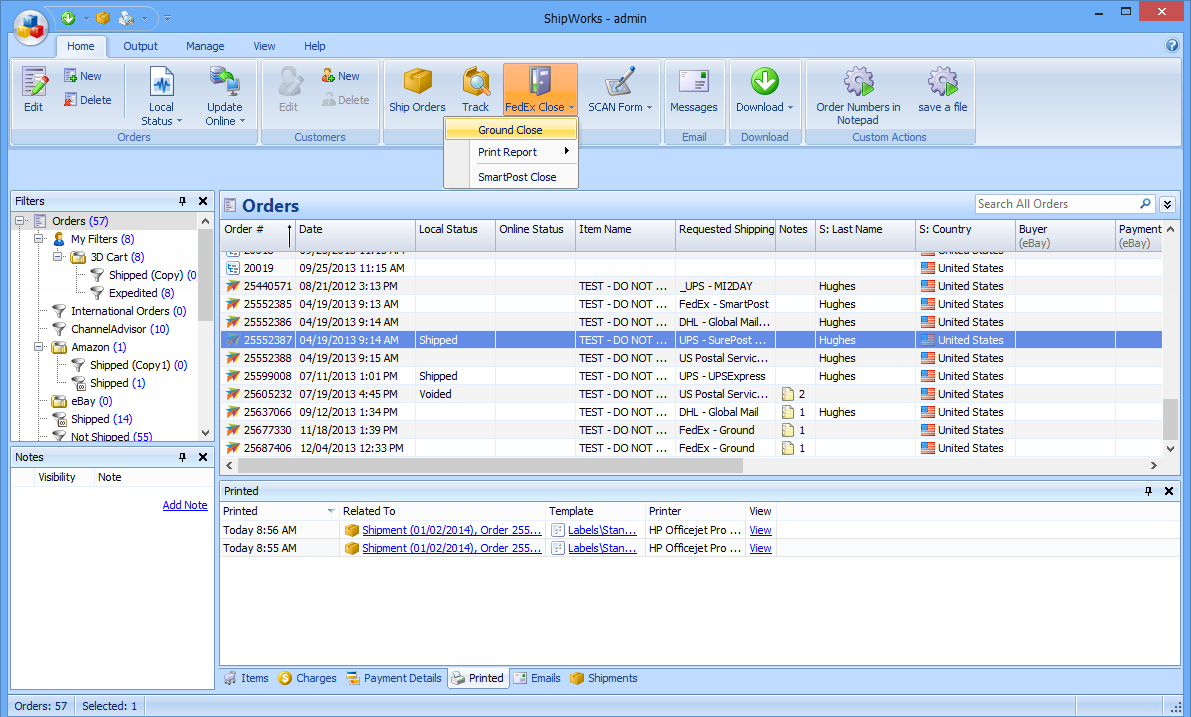The height and width of the screenshot is (717, 1191).
Task: Click the save a file action icon
Action: point(942,82)
